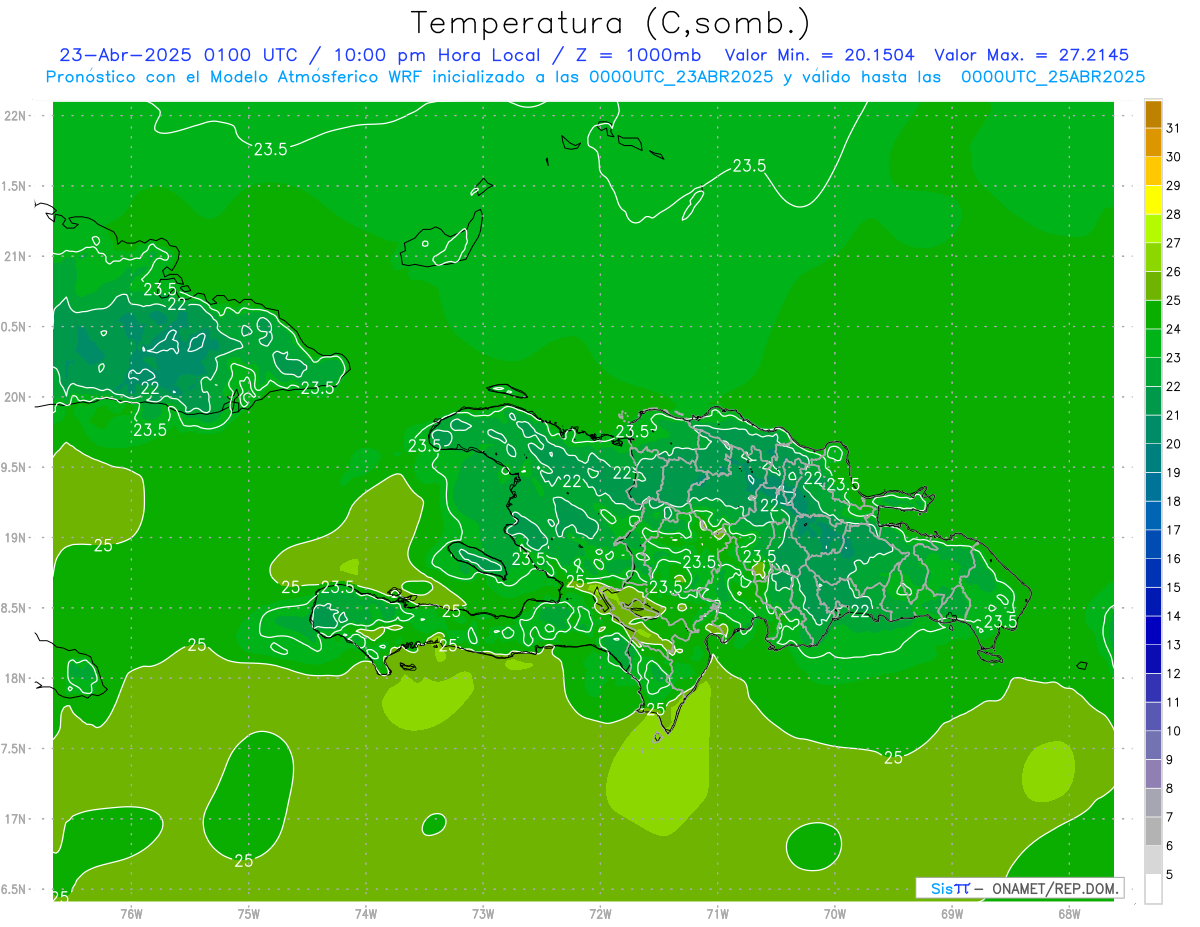The image size is (1200, 927).
Task: Click the "Sisπ" logo text
Action: (x=949, y=888)
